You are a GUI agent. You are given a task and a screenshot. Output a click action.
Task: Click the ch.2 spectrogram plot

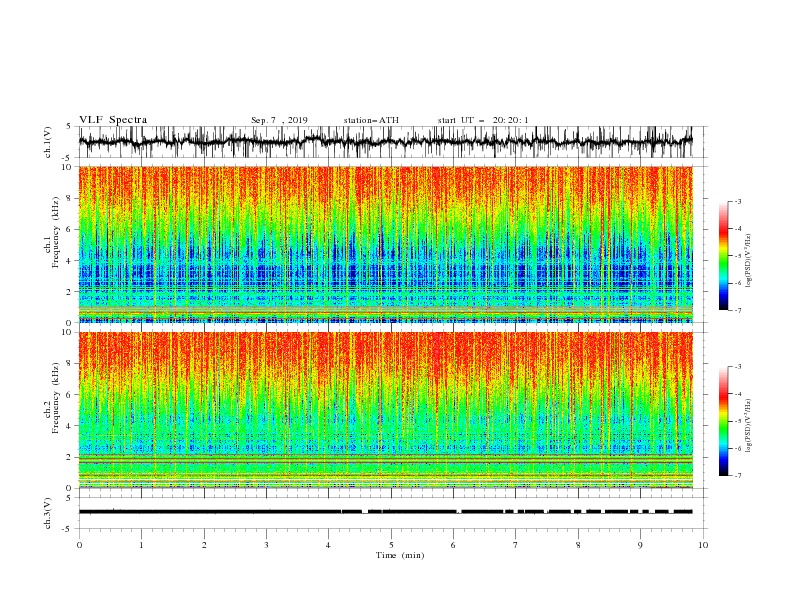point(386,410)
